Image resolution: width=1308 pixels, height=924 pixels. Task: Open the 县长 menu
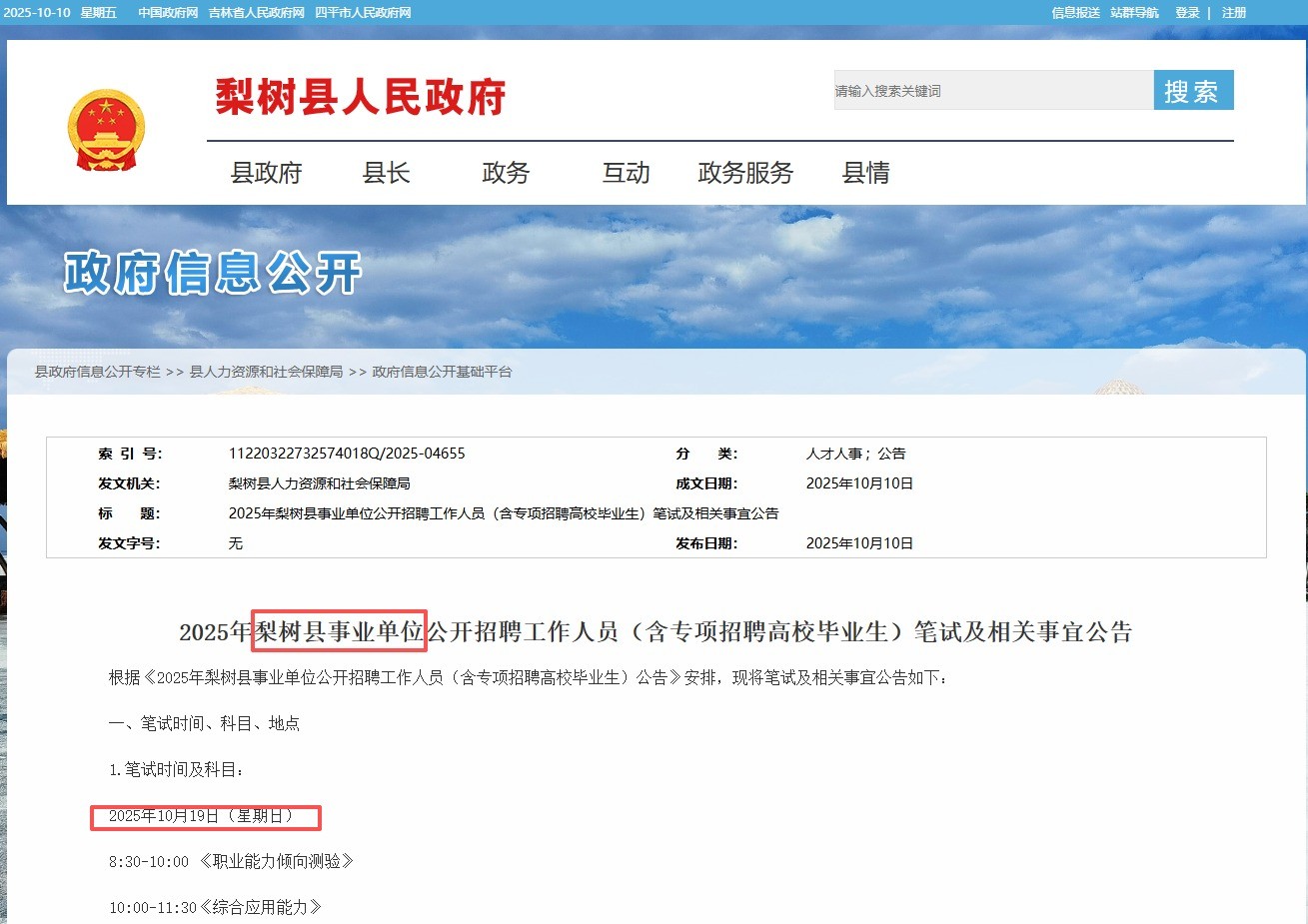[386, 173]
